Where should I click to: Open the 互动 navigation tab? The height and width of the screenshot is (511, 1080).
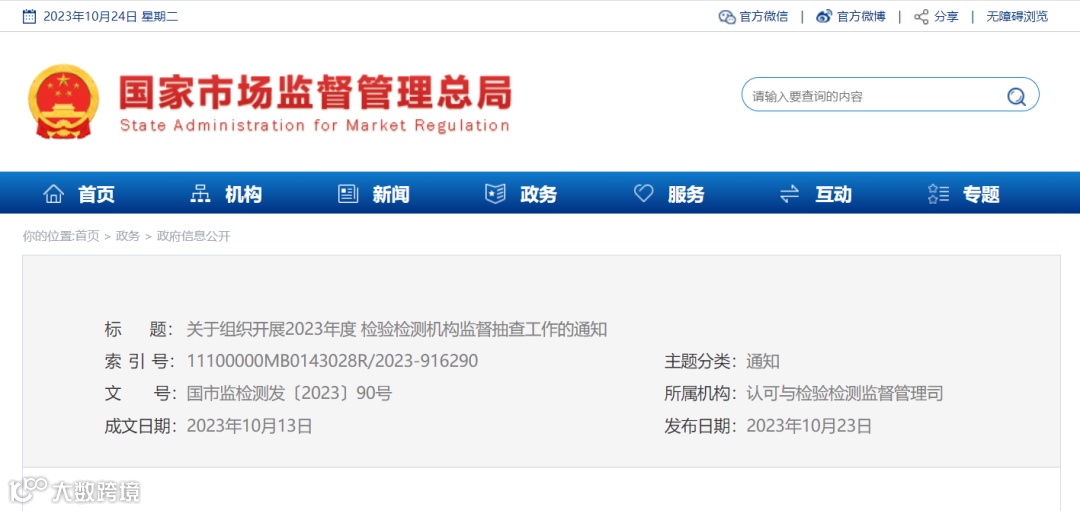point(833,195)
